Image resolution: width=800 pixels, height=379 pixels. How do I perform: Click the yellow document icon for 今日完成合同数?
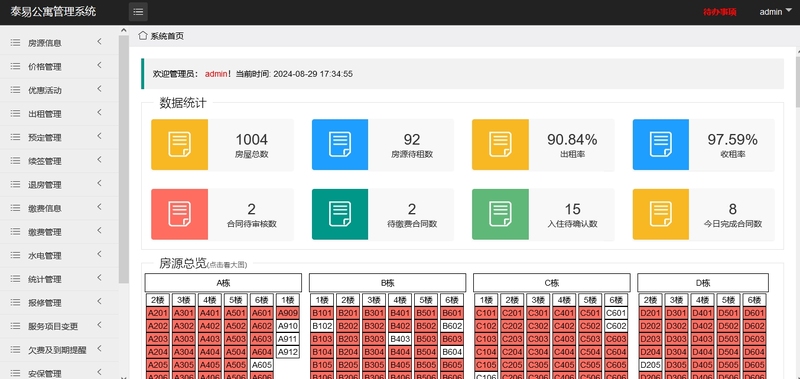661,214
